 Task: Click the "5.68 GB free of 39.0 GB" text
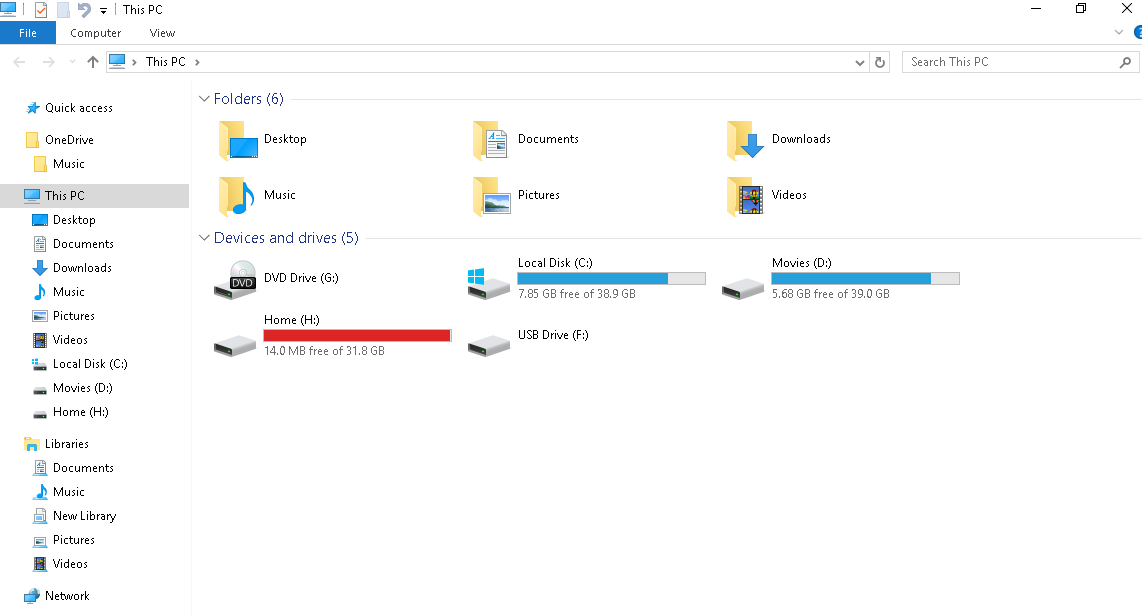pyautogui.click(x=831, y=294)
